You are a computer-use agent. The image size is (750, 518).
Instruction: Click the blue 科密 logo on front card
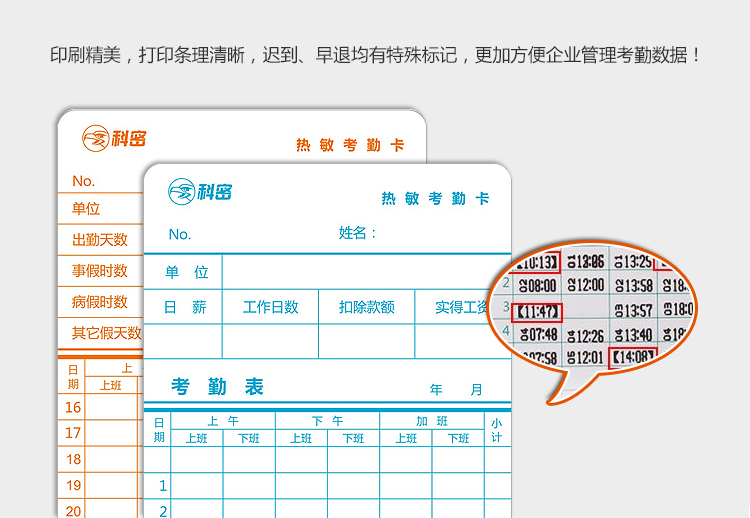coord(200,191)
